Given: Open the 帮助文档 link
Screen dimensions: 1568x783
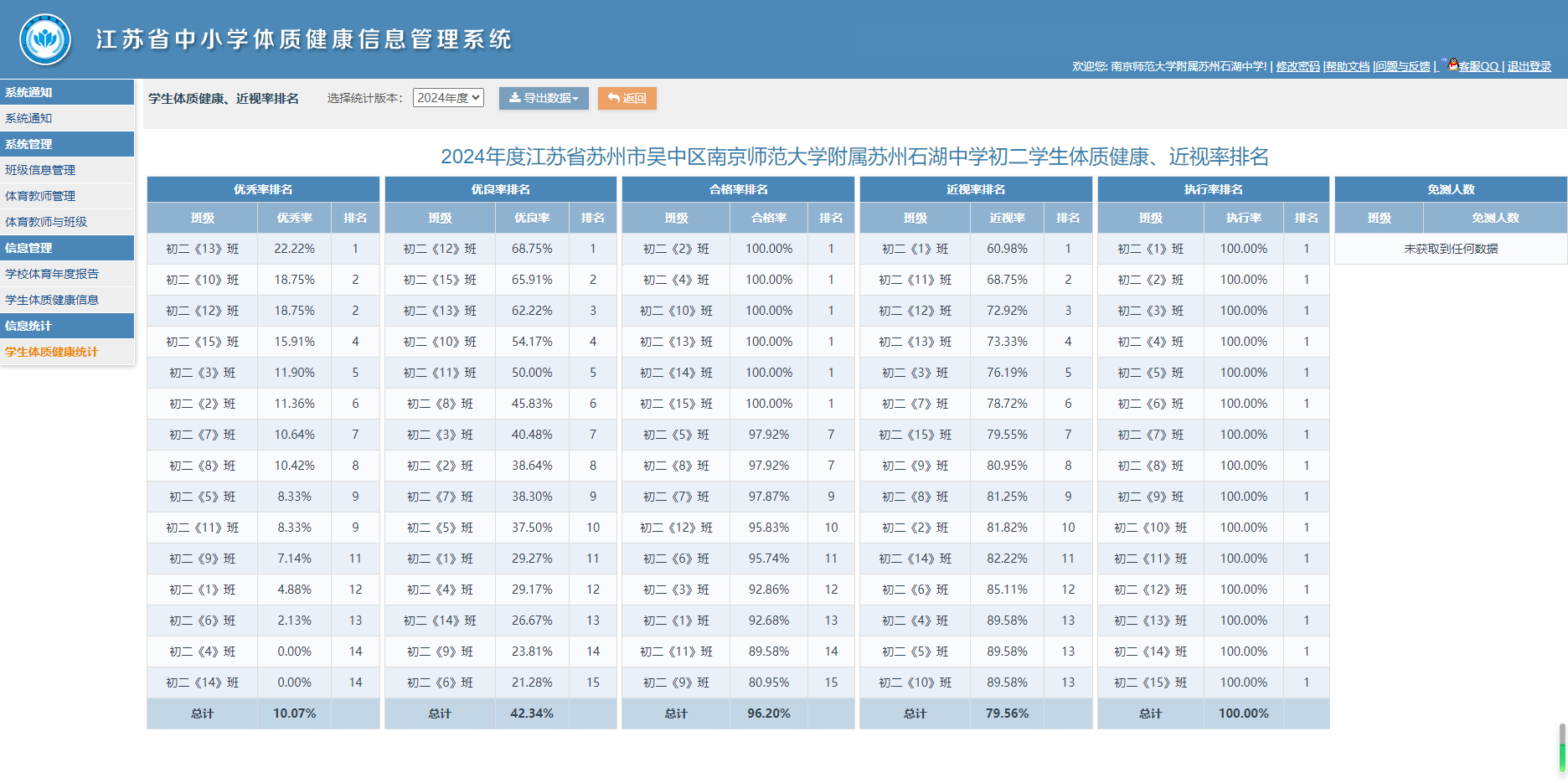Looking at the screenshot, I should (1348, 66).
